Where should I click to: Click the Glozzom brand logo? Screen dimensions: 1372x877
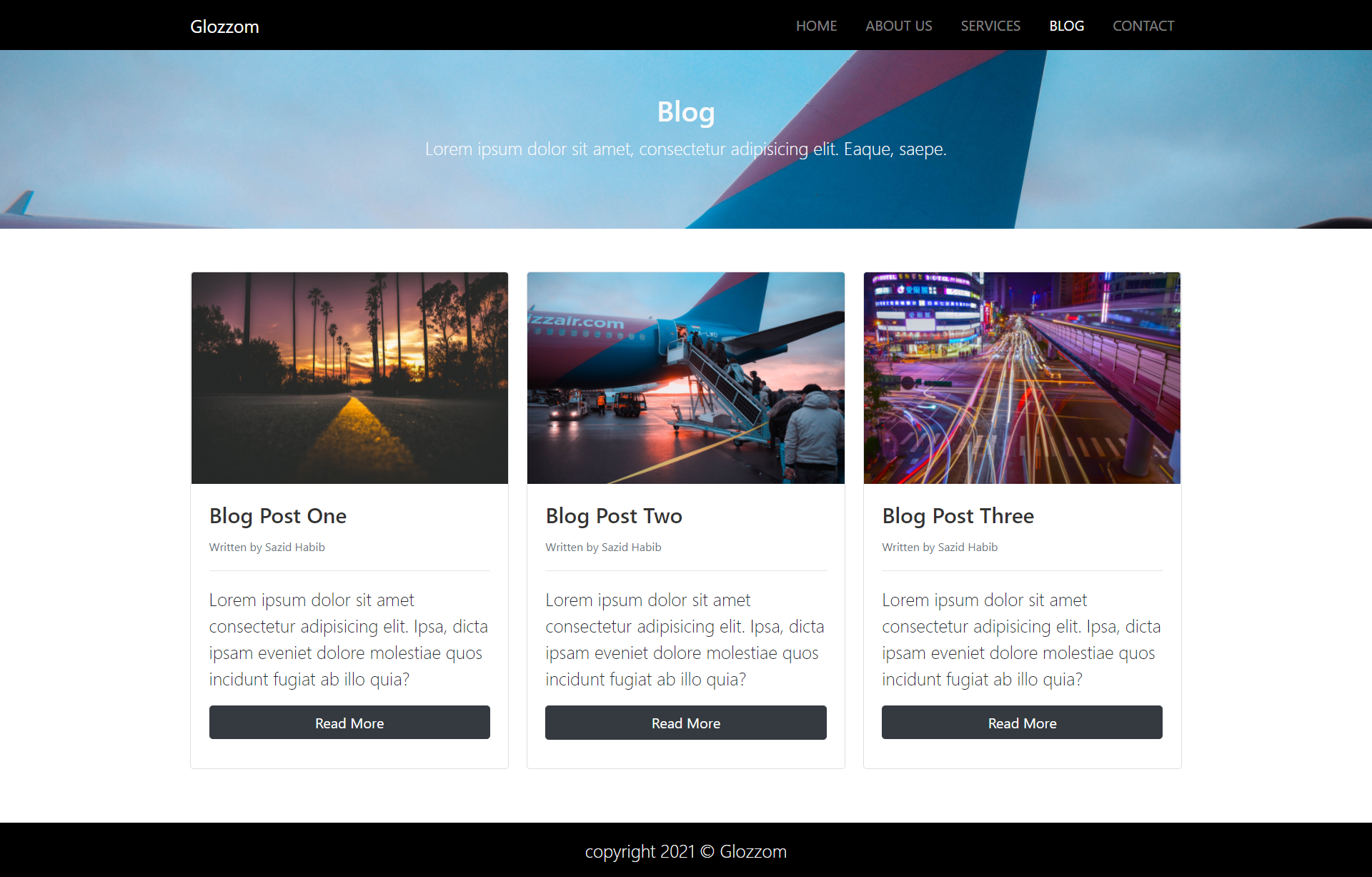pos(224,26)
